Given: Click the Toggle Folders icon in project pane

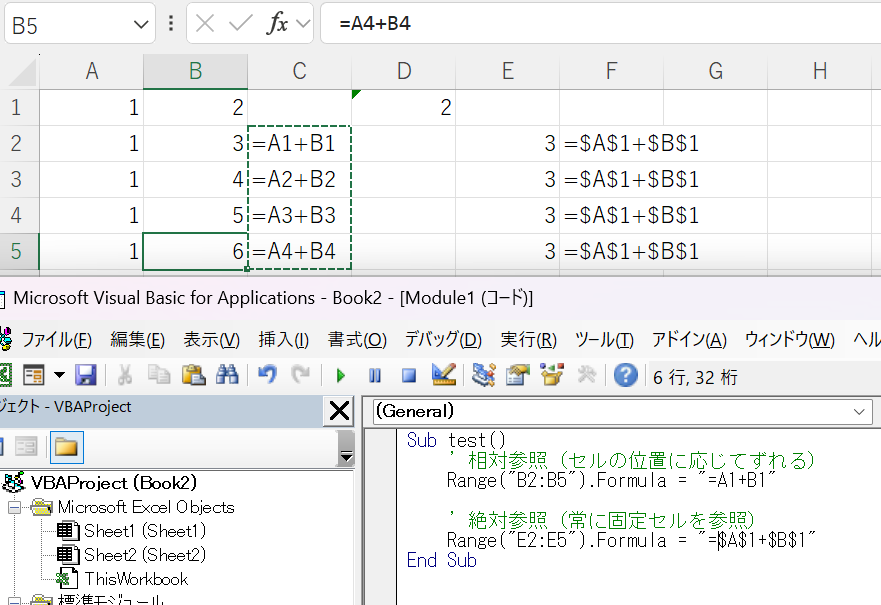Looking at the screenshot, I should 66,447.
